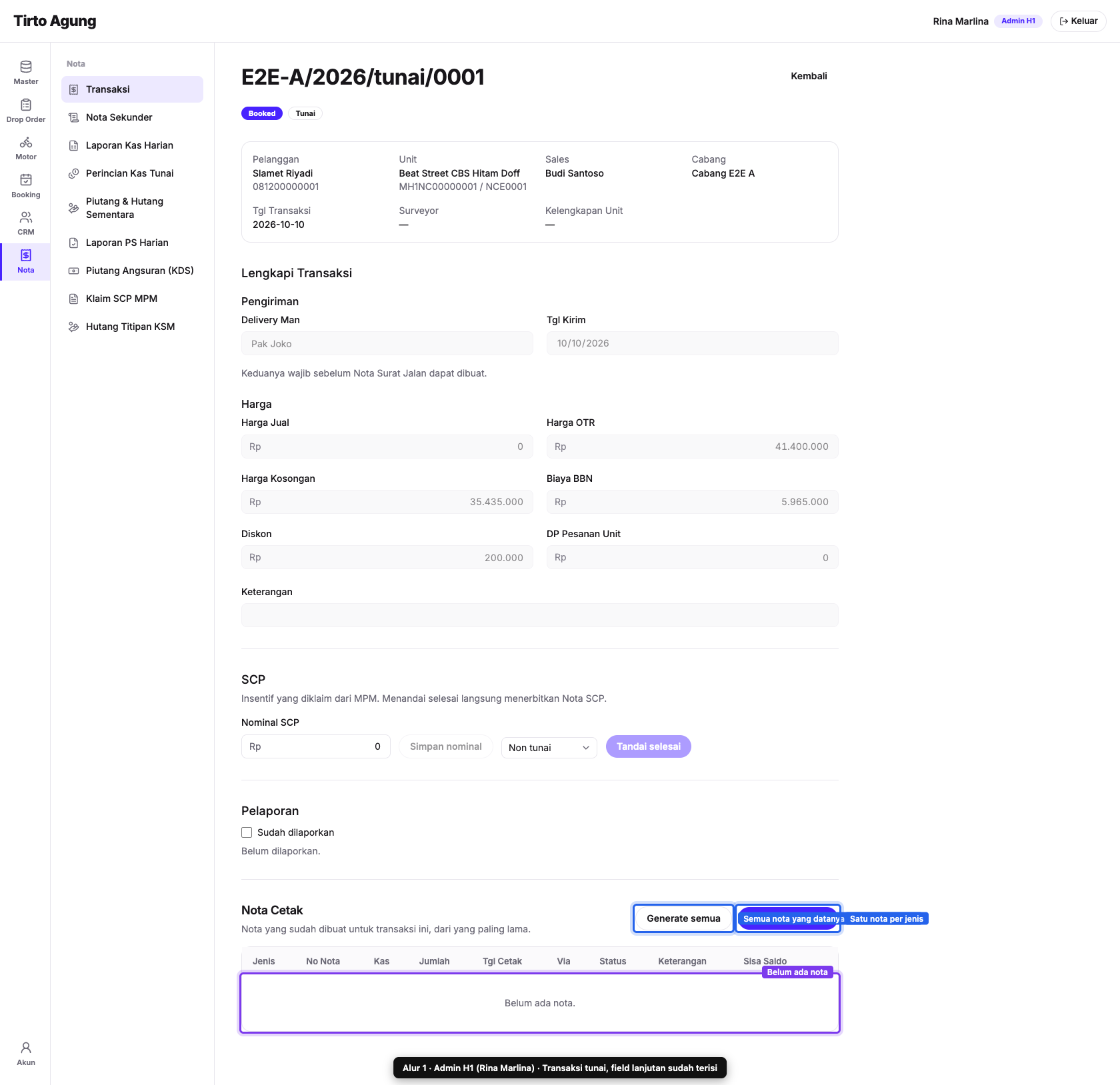Click the Tirto Agung logo text
The height and width of the screenshot is (1085, 1120).
coord(55,21)
